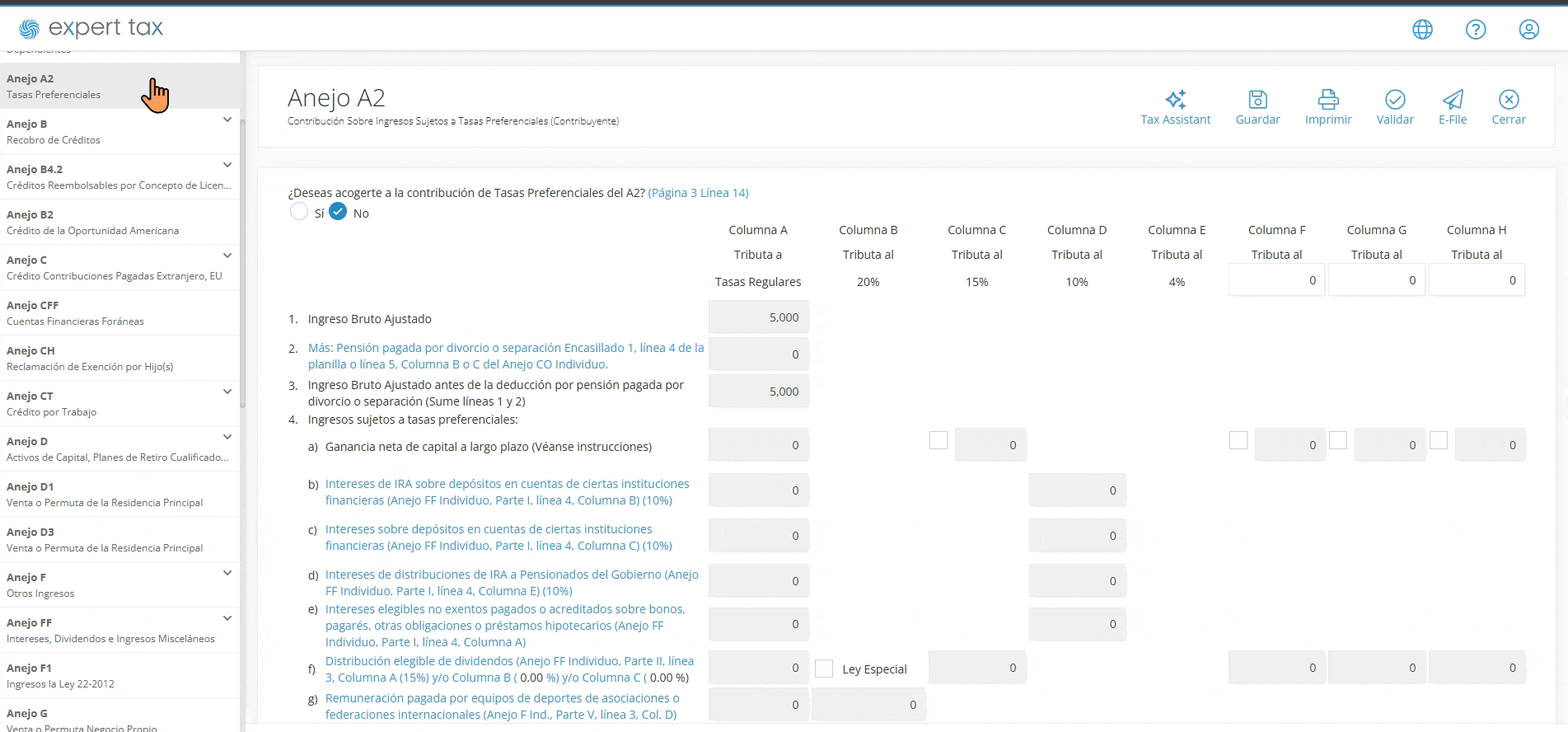Expand the Anejo B4.2 sidebar section

click(x=227, y=165)
